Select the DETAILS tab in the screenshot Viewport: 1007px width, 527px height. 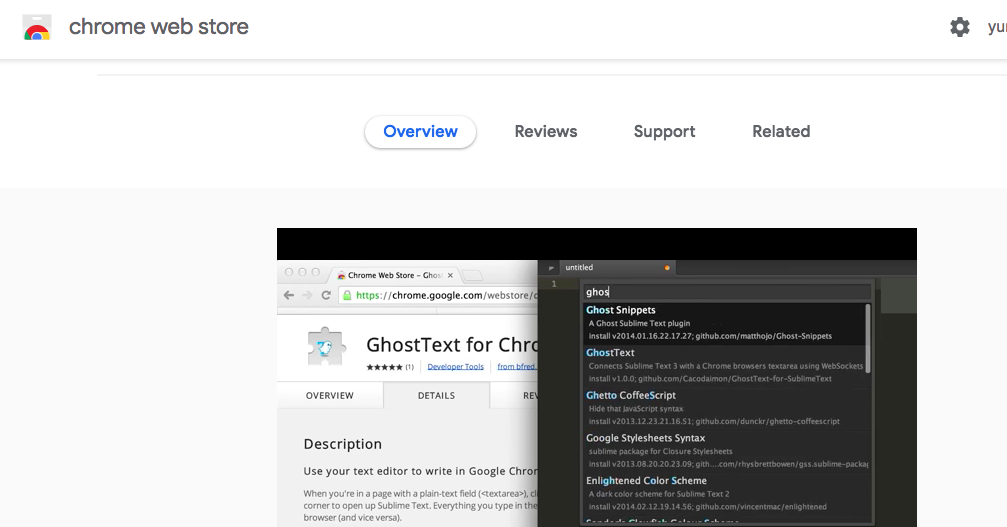(x=436, y=395)
